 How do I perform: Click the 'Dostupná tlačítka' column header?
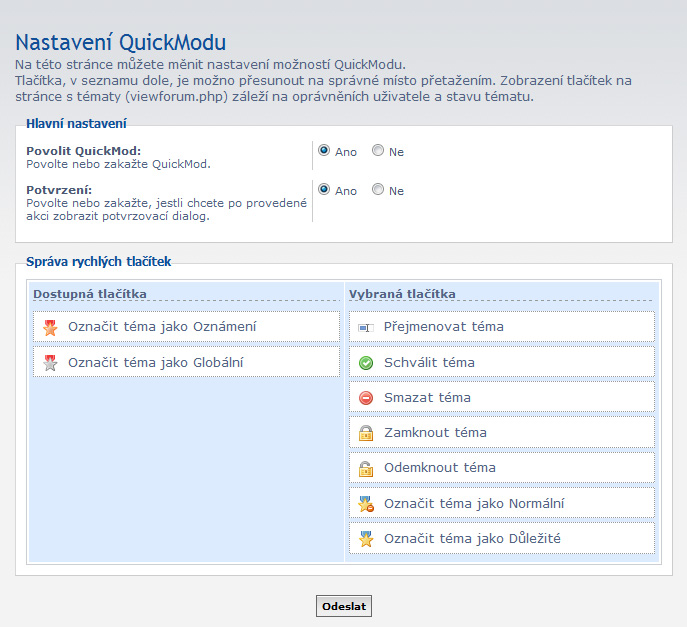click(90, 294)
